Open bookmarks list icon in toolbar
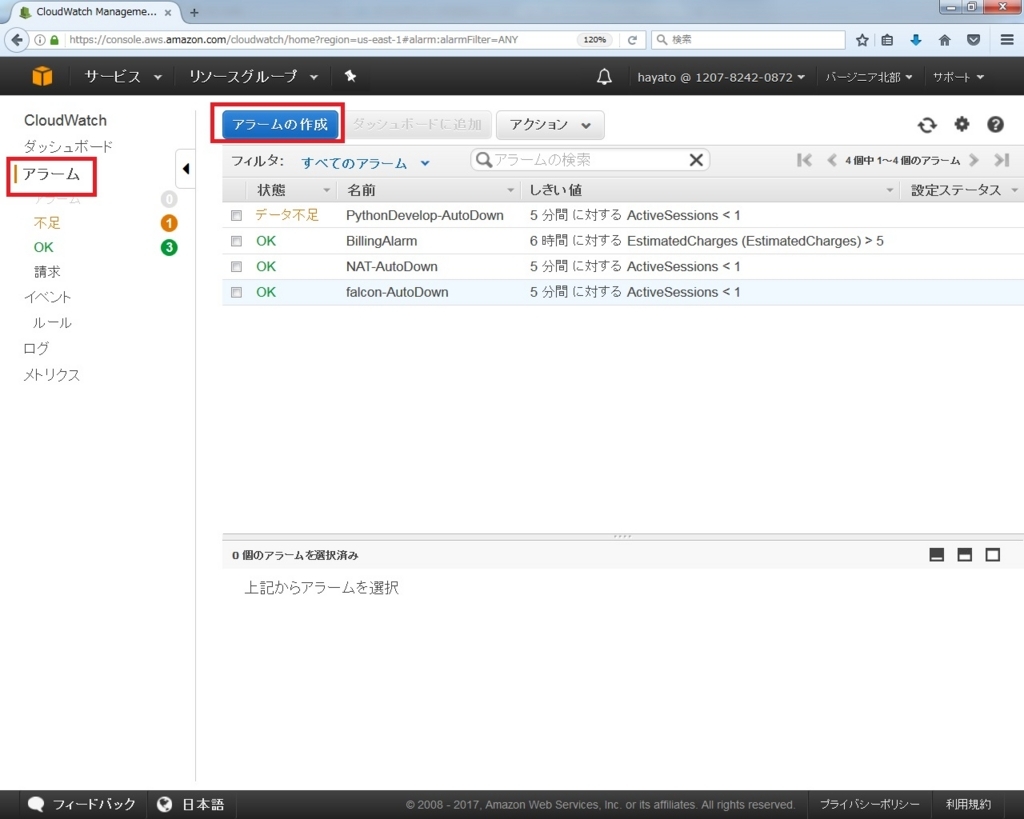The height and width of the screenshot is (819, 1024). coord(887,40)
